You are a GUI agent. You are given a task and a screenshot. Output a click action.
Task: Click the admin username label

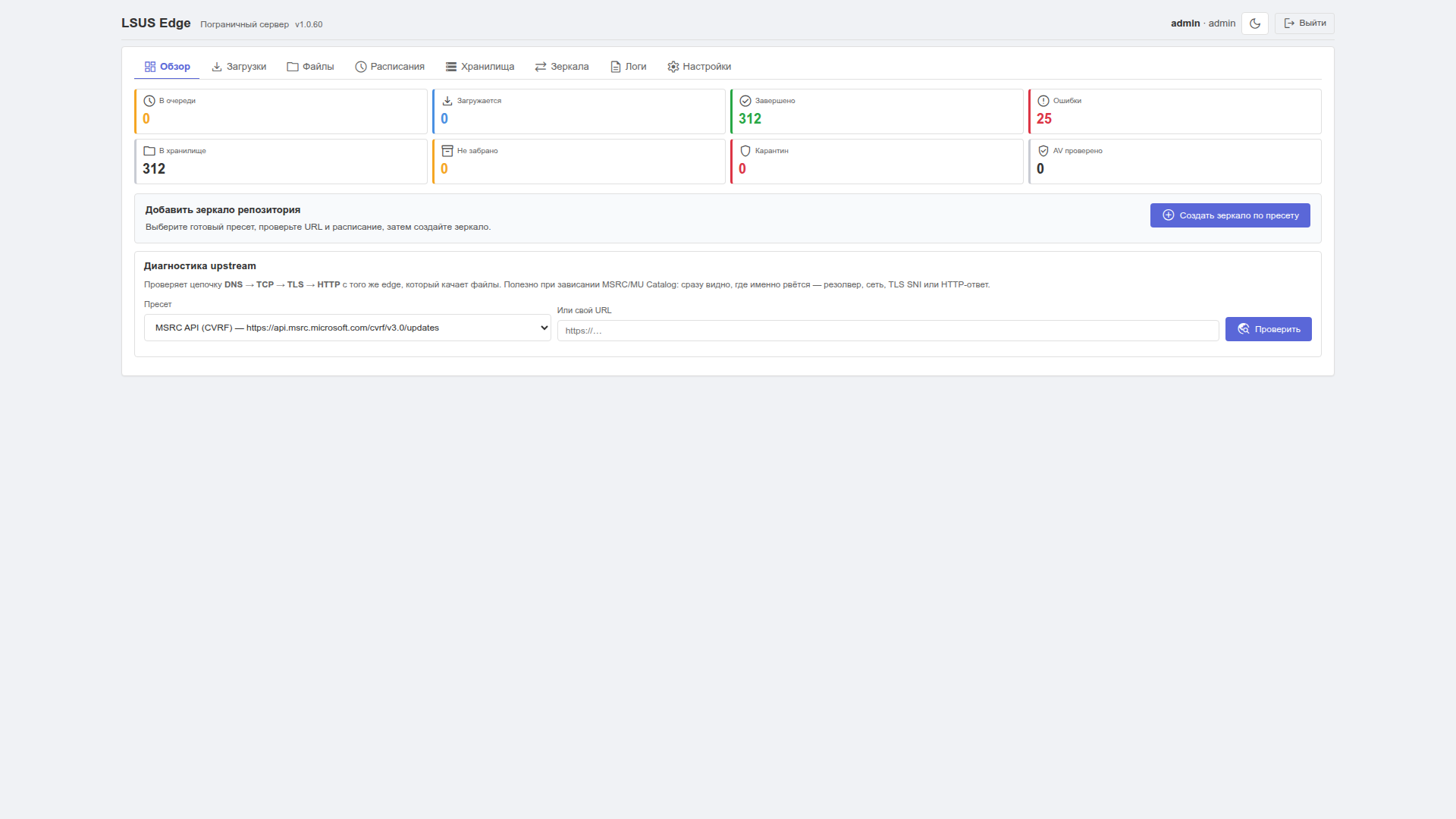pyautogui.click(x=1185, y=24)
